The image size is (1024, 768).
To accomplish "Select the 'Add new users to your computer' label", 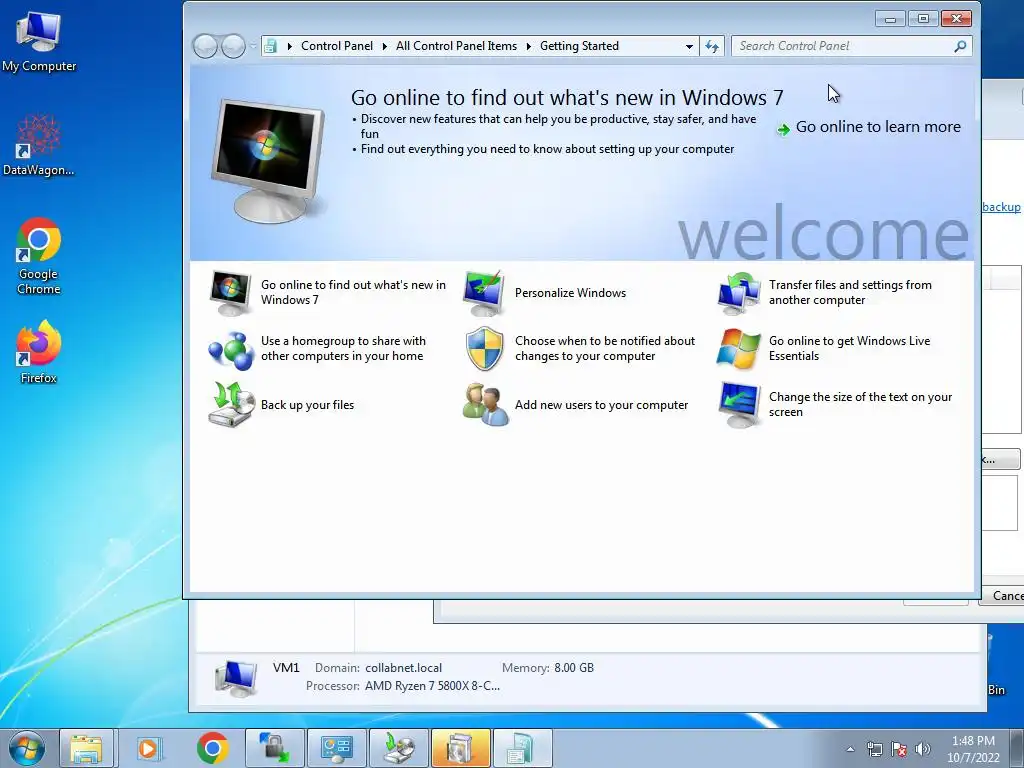I will point(601,405).
